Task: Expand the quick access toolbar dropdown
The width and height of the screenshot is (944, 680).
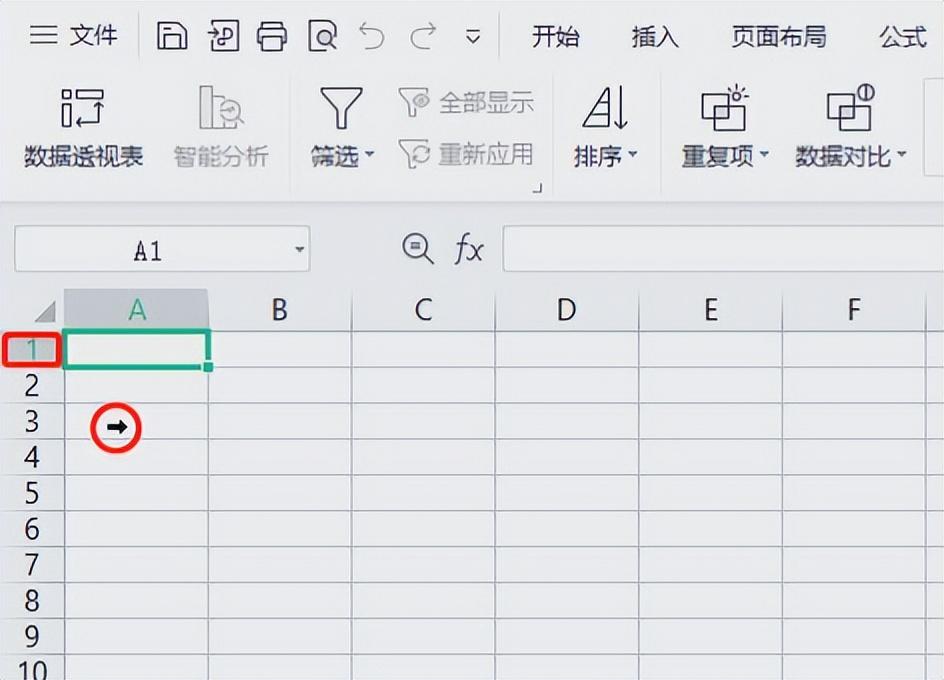Action: (x=473, y=37)
